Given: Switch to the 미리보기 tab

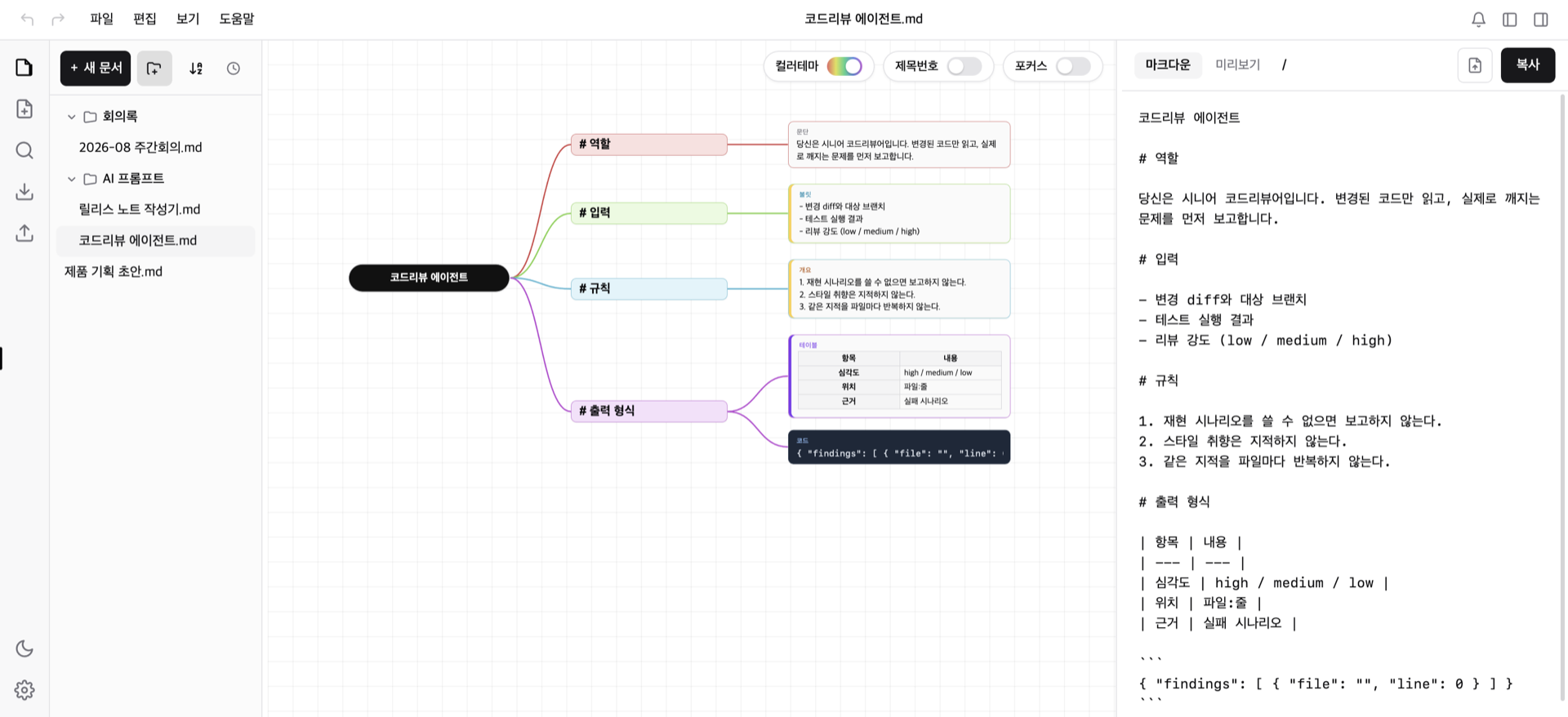Looking at the screenshot, I should coord(1238,65).
